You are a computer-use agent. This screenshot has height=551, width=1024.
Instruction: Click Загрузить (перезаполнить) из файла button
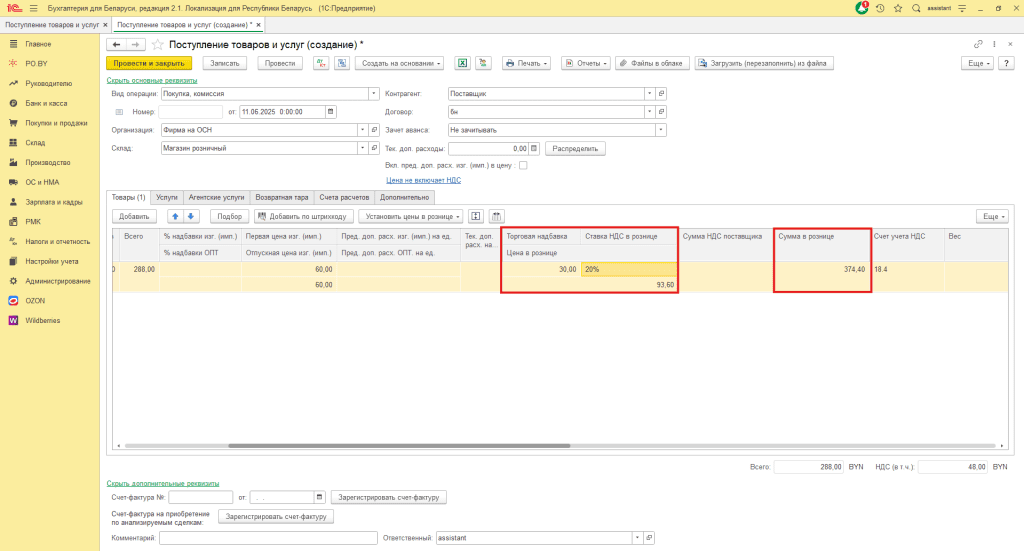764,63
